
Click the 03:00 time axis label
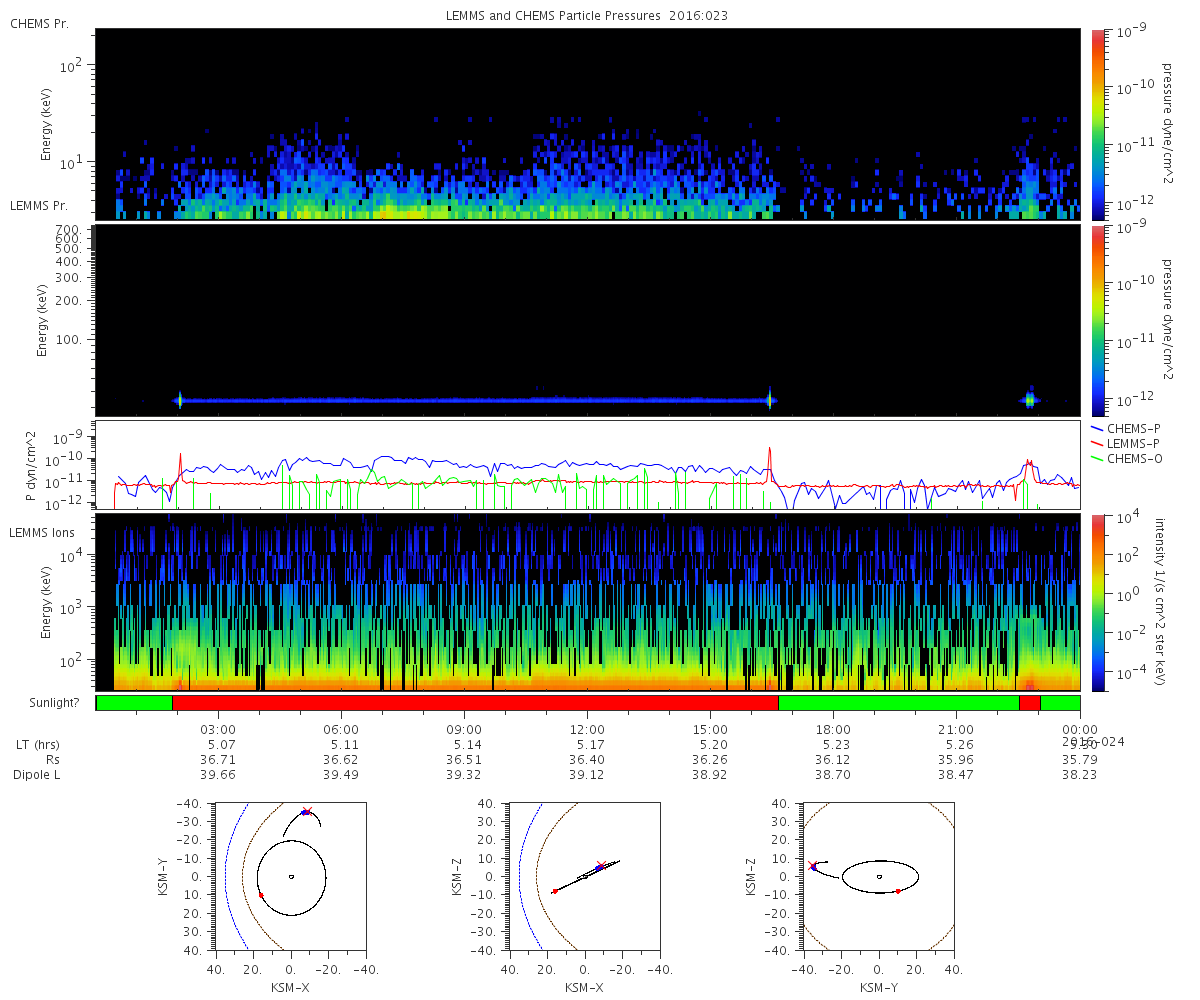pyautogui.click(x=218, y=730)
